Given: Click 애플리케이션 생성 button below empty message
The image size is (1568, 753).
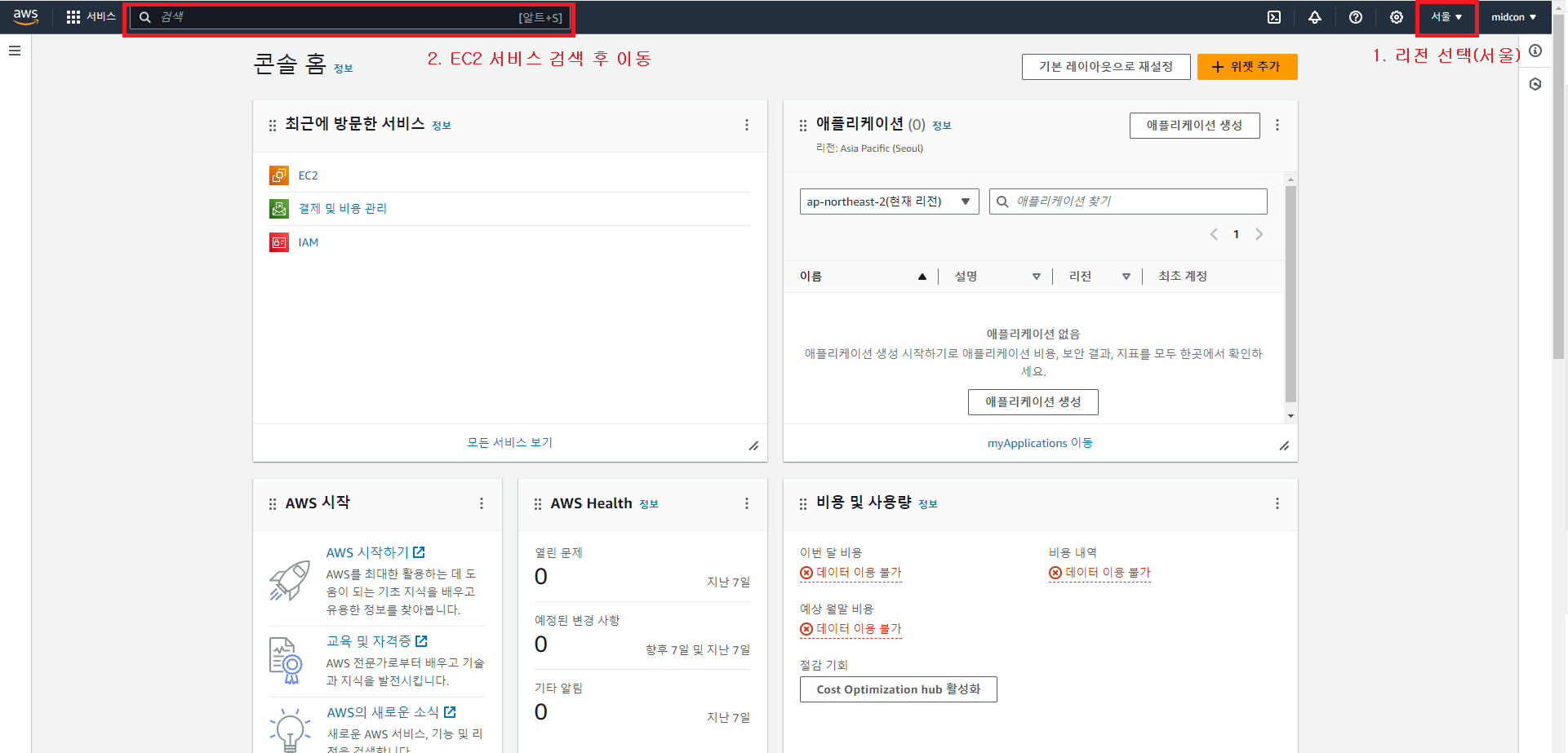Looking at the screenshot, I should pyautogui.click(x=1033, y=402).
